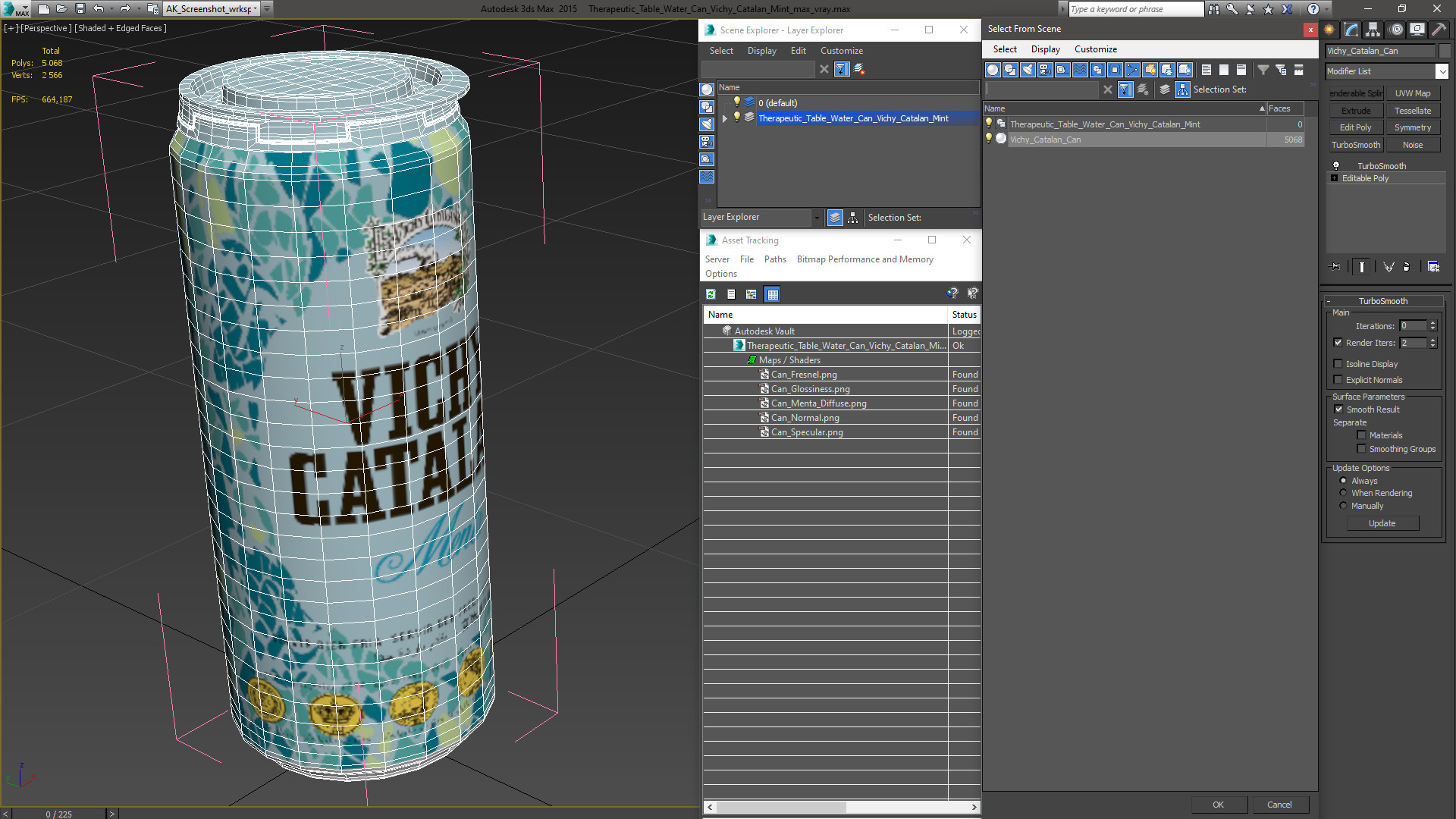The height and width of the screenshot is (819, 1456).
Task: Click Select Invert icon in Select From Scene
Action: (x=1241, y=70)
